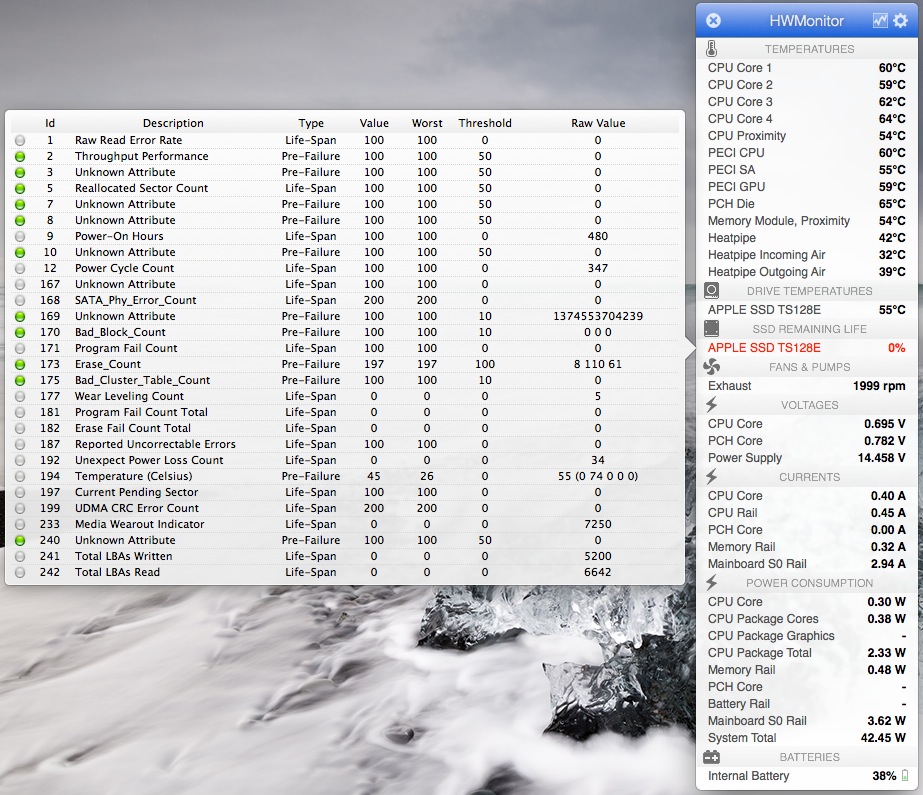Click the lightning icon beside Voltages

click(x=711, y=405)
